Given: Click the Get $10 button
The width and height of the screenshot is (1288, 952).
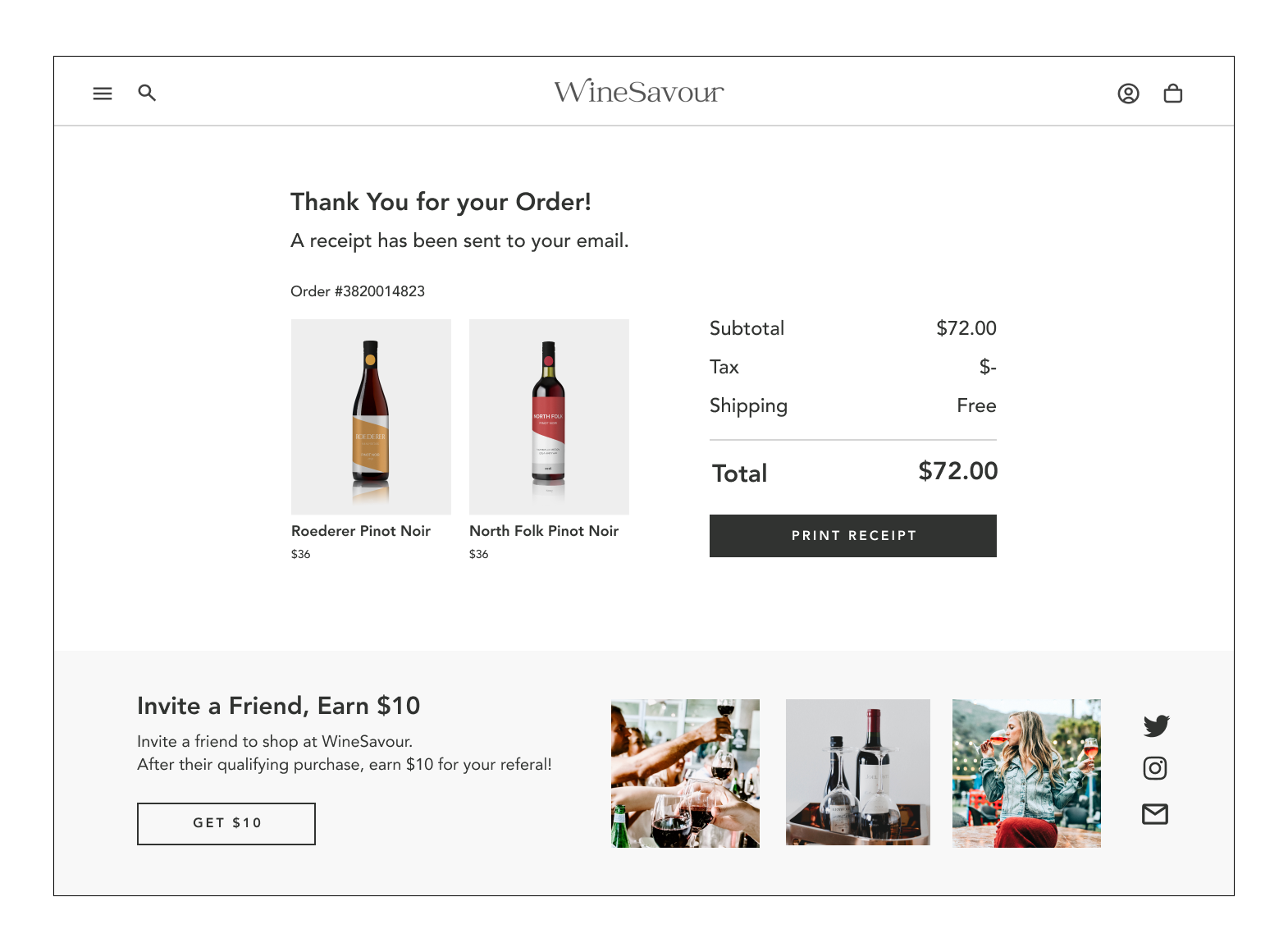Looking at the screenshot, I should pyautogui.click(x=226, y=824).
